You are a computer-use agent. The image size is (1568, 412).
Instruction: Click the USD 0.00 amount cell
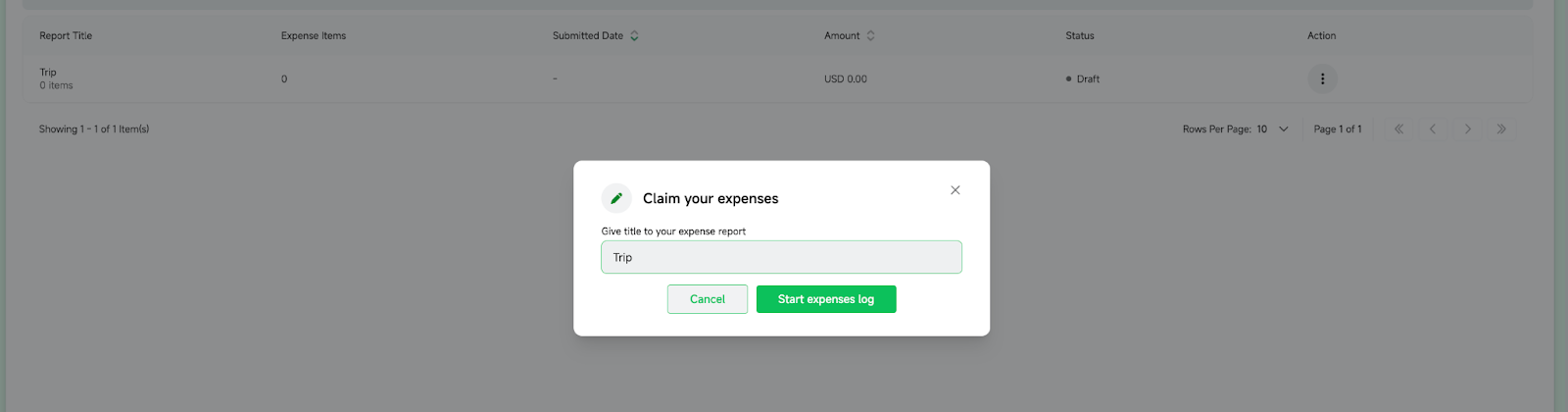pyautogui.click(x=846, y=79)
